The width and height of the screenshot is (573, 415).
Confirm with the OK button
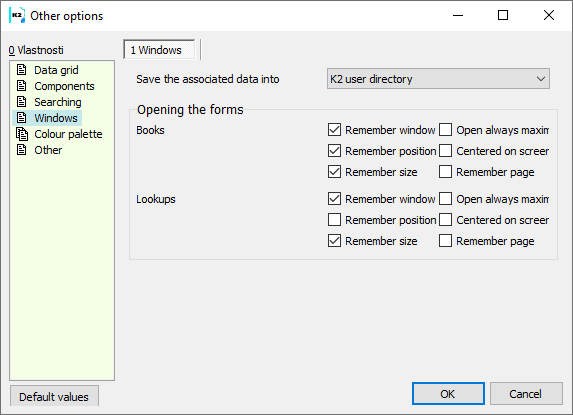(448, 394)
